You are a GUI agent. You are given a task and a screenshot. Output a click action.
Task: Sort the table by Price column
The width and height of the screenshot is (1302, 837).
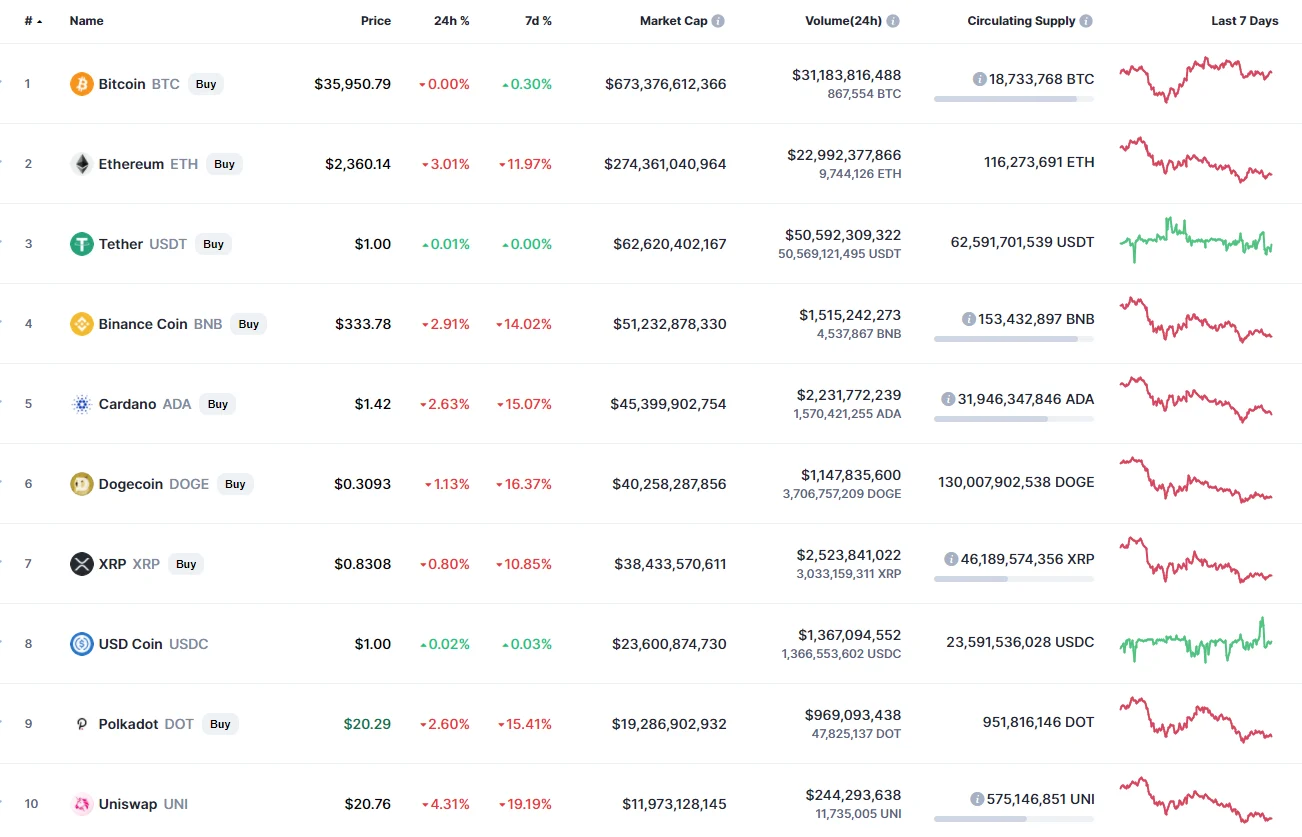[376, 21]
